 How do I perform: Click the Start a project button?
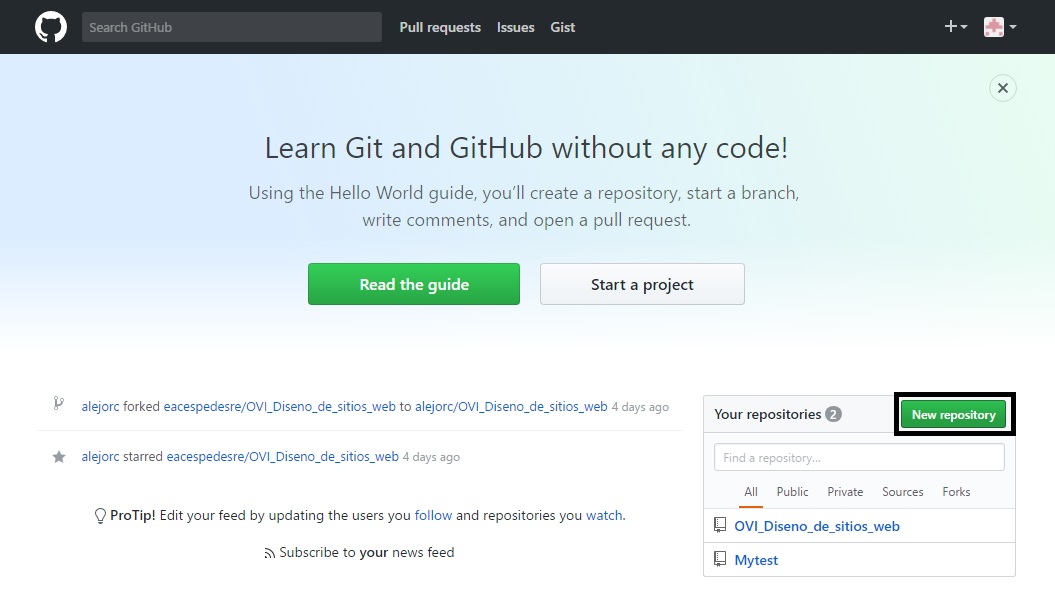tap(642, 284)
